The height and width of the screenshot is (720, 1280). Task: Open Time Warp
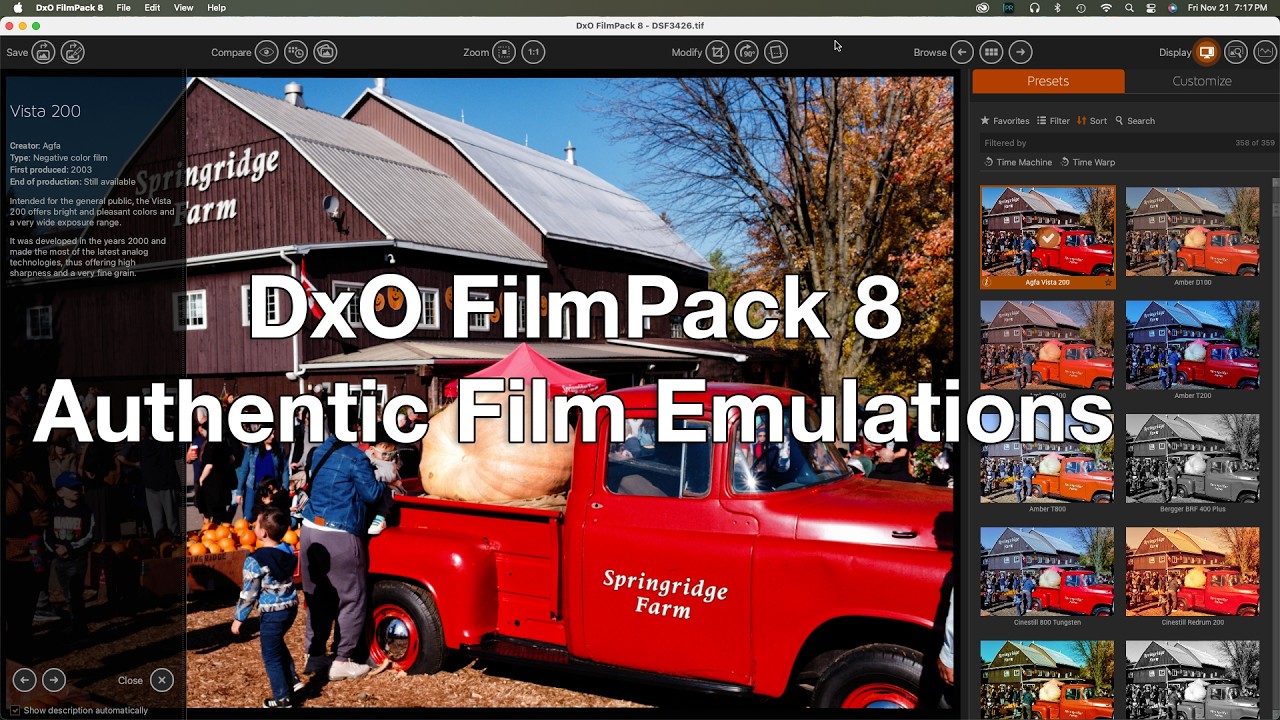coord(1088,162)
